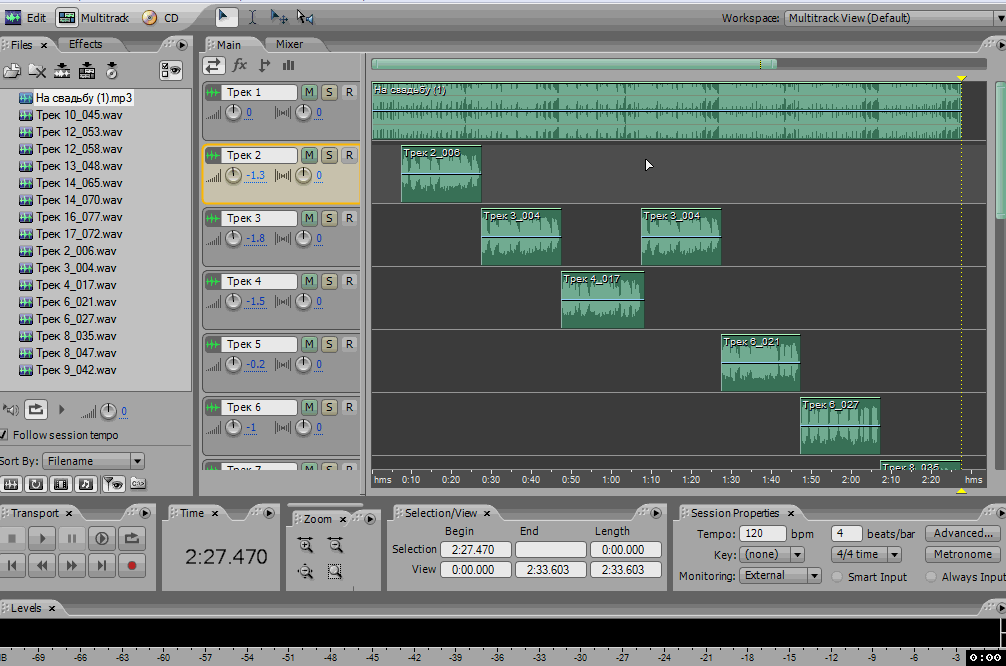Screen dimensions: 1006x666
Task: Zoom in horizontally in Zoom panel
Action: pyautogui.click(x=306, y=545)
